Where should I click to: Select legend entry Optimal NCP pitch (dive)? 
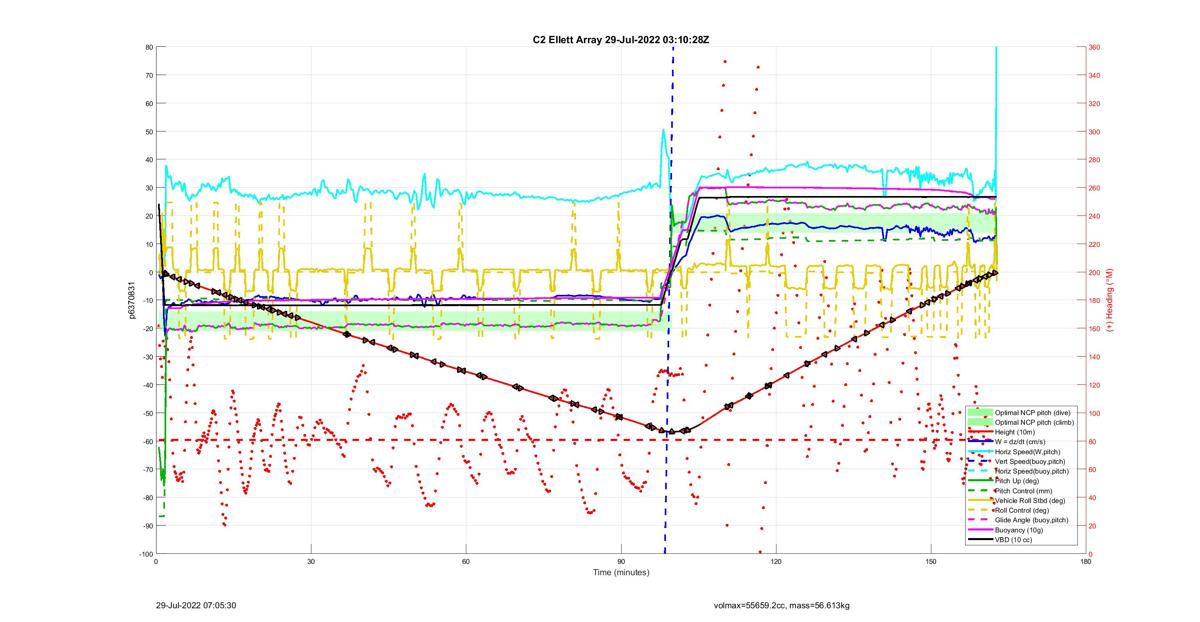(1033, 412)
